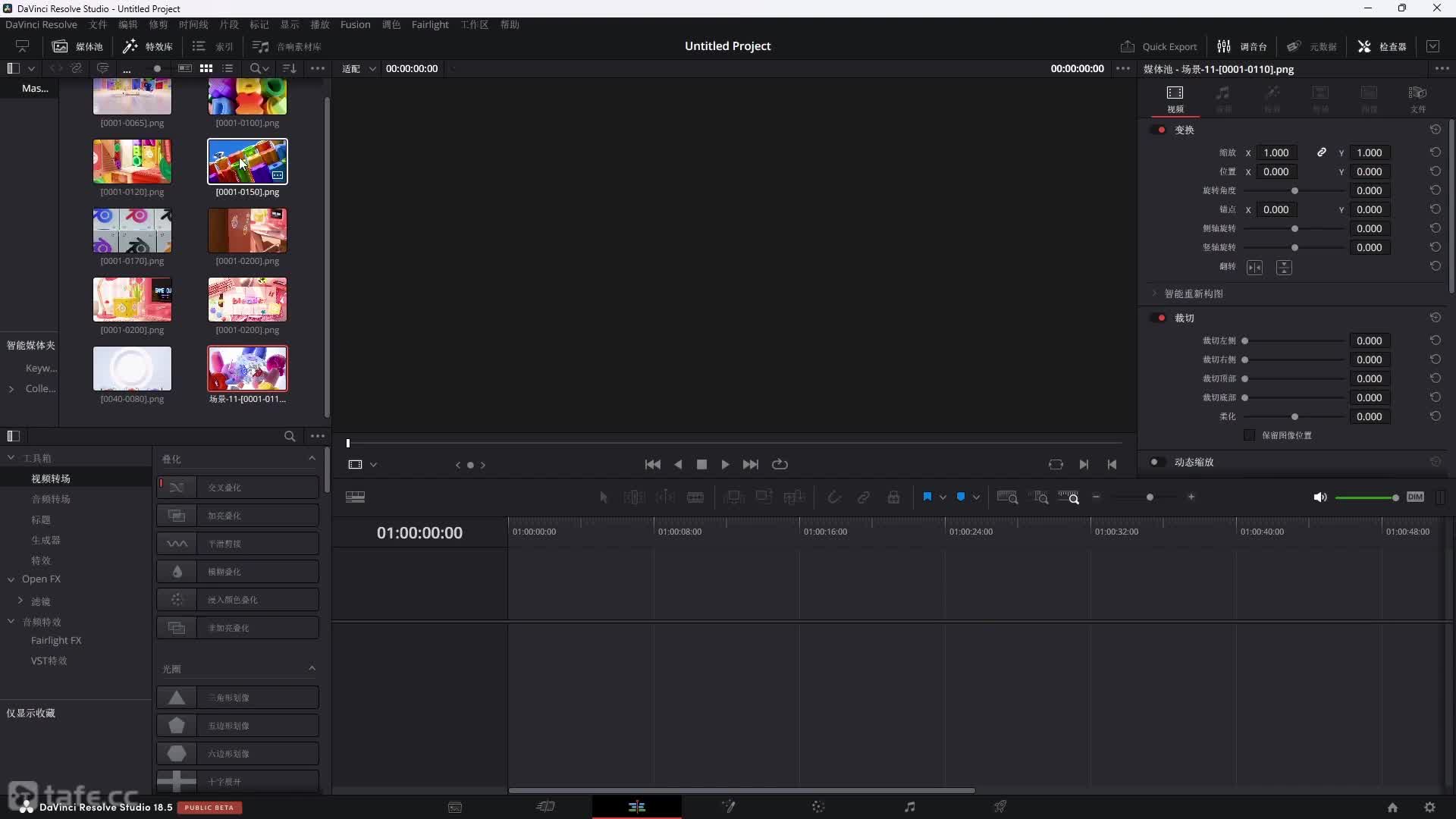Open the 元数据 metadata panel
Viewport: 1456px width, 819px height.
click(x=1312, y=46)
